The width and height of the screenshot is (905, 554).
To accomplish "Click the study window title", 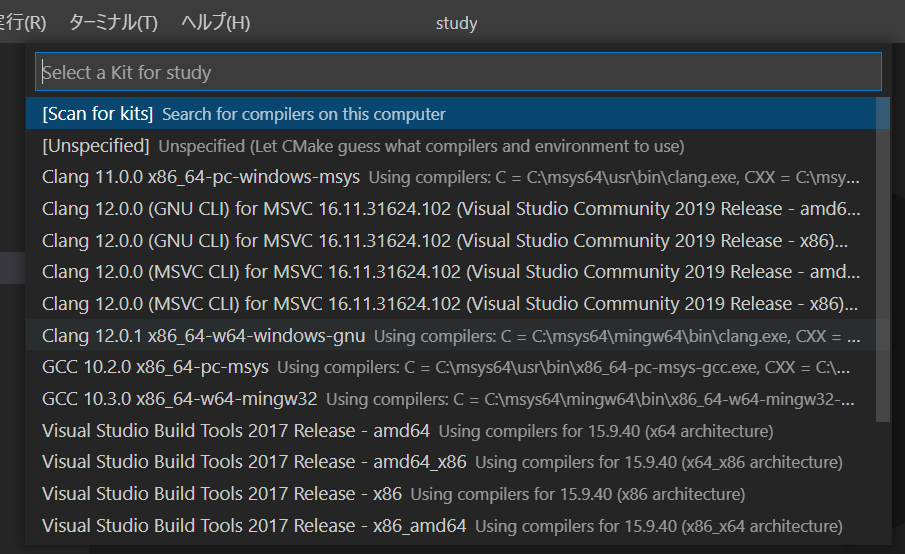I will 457,23.
